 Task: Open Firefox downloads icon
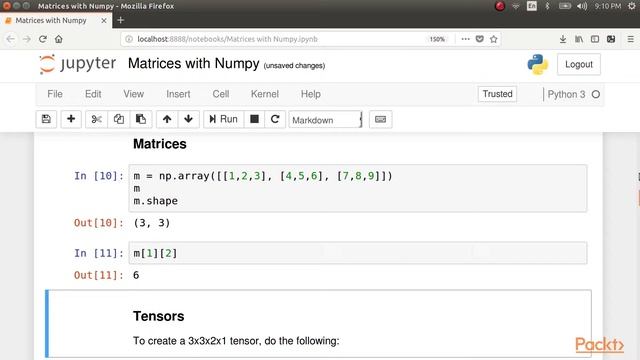(562, 39)
